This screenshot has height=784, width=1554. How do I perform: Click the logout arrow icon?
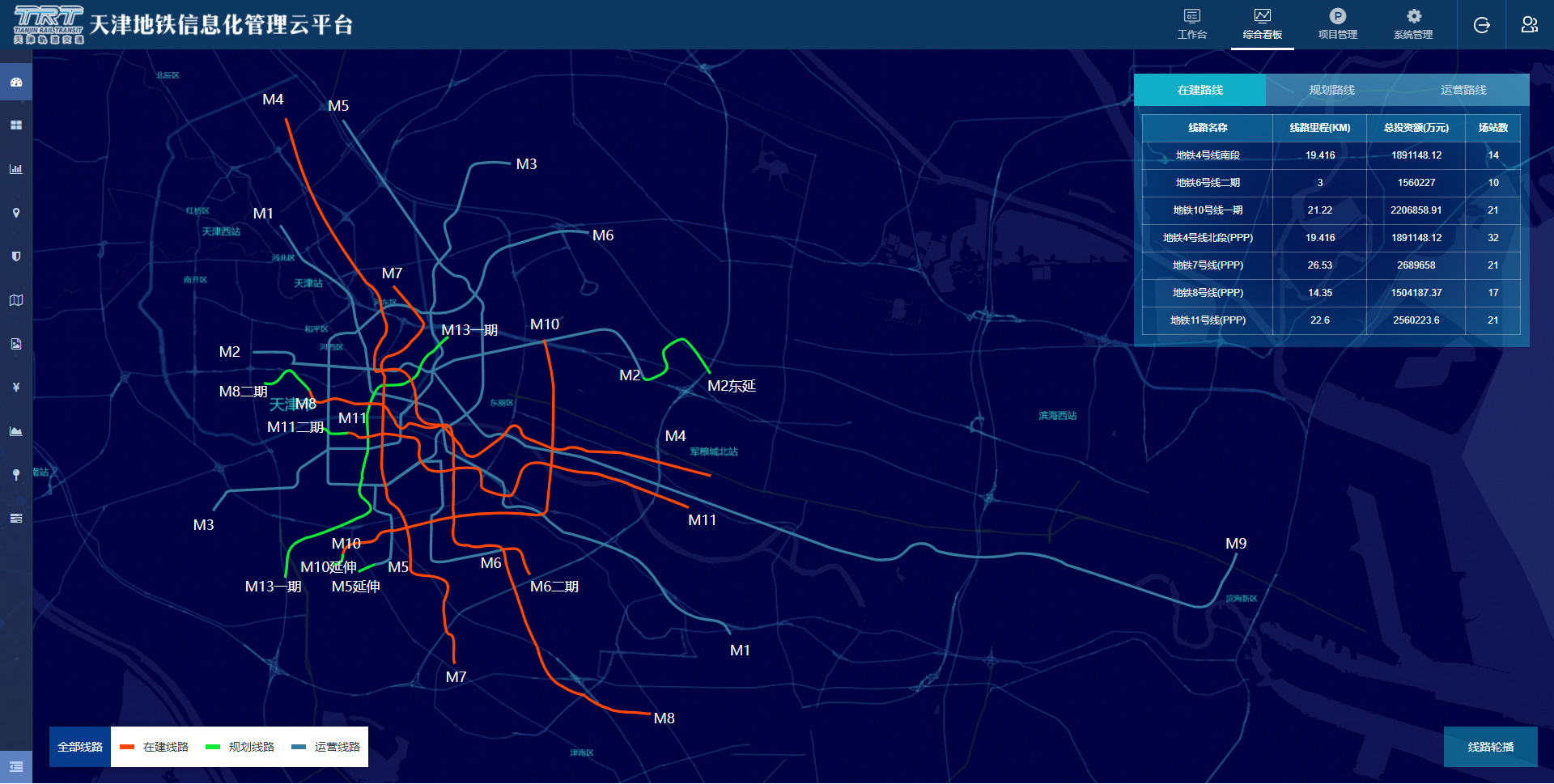click(x=1482, y=25)
